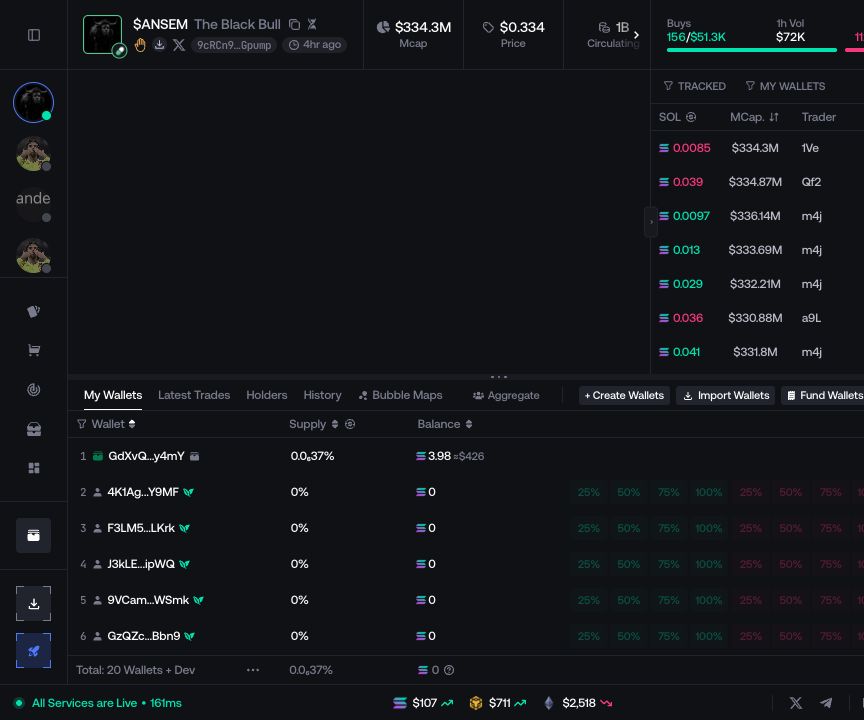
Task: Expand the Circulating supply stats arrow
Action: (636, 35)
